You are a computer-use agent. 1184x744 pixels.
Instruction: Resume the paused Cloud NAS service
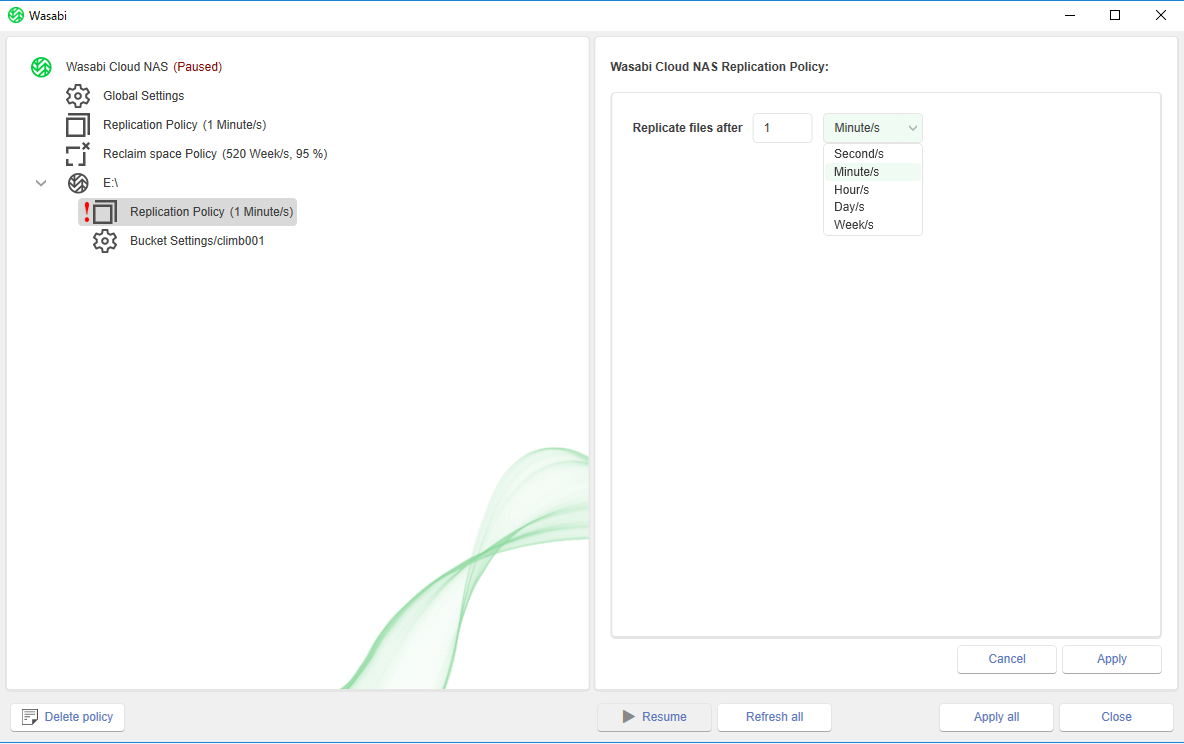654,718
